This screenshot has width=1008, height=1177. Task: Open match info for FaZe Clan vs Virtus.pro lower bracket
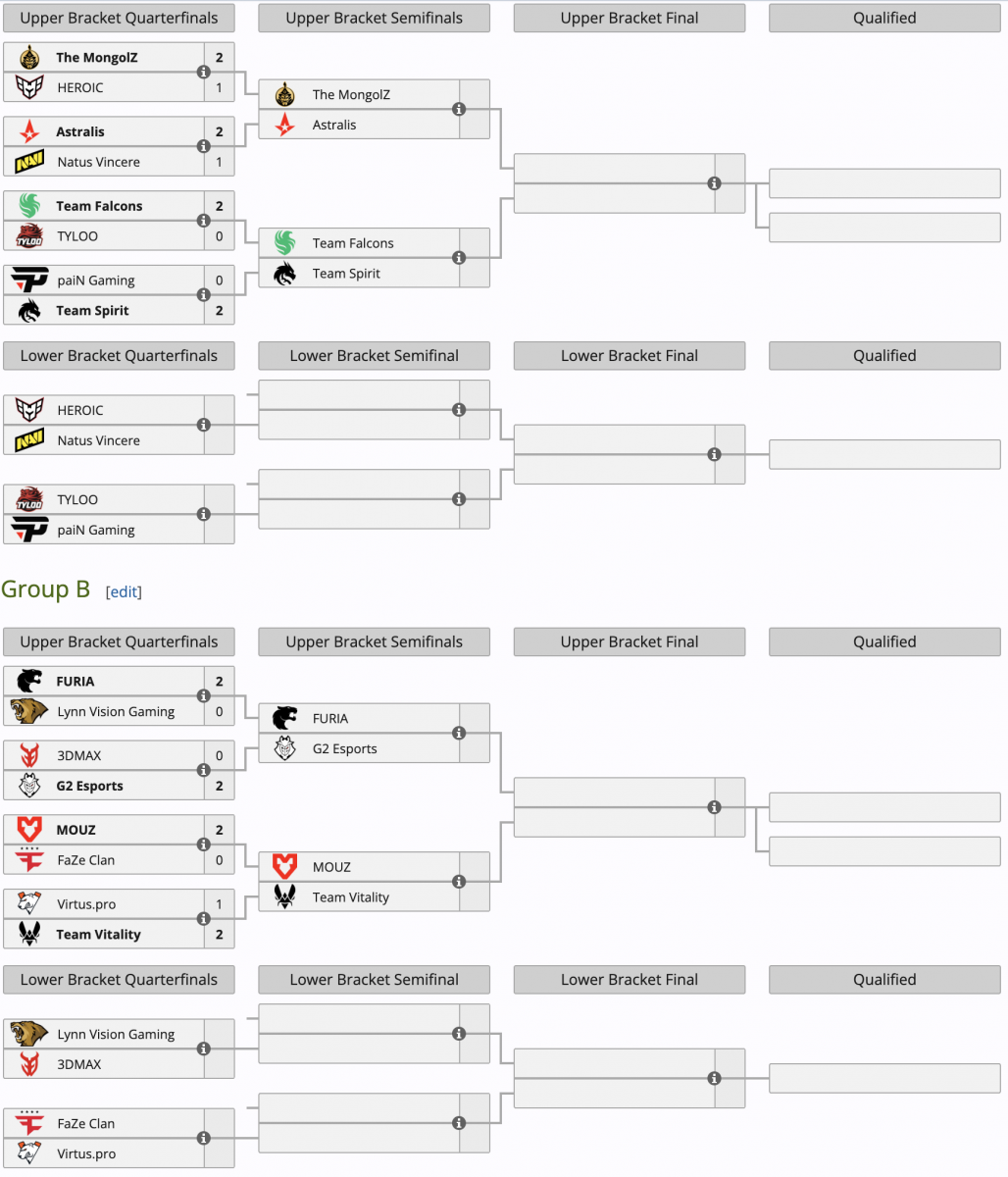coord(204,1139)
